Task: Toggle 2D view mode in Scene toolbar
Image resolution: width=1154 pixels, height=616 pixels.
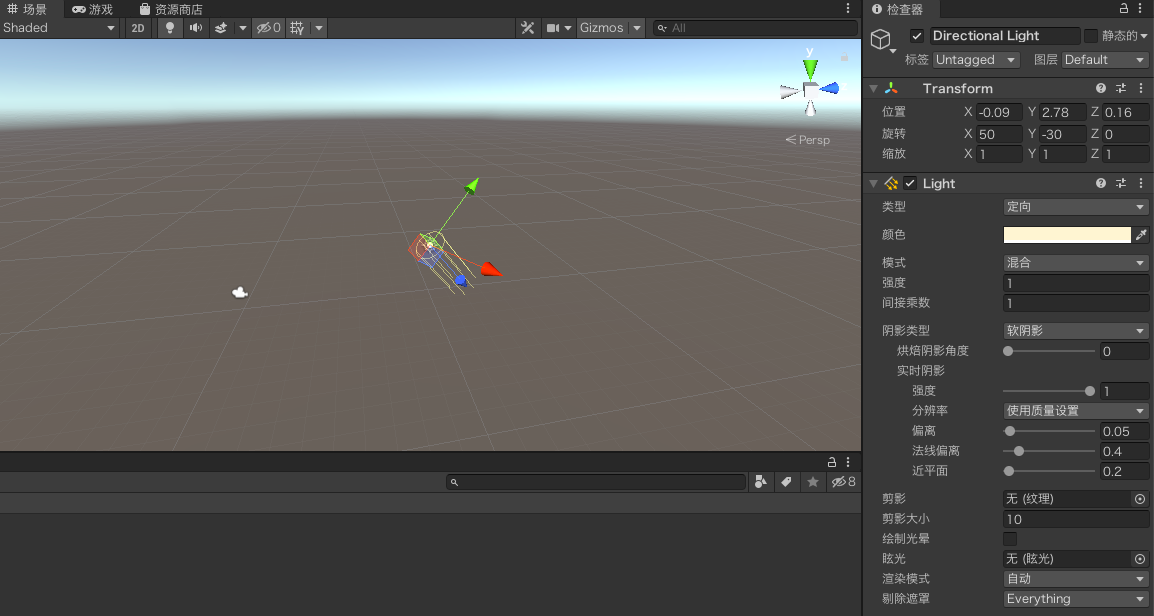Action: (x=137, y=28)
